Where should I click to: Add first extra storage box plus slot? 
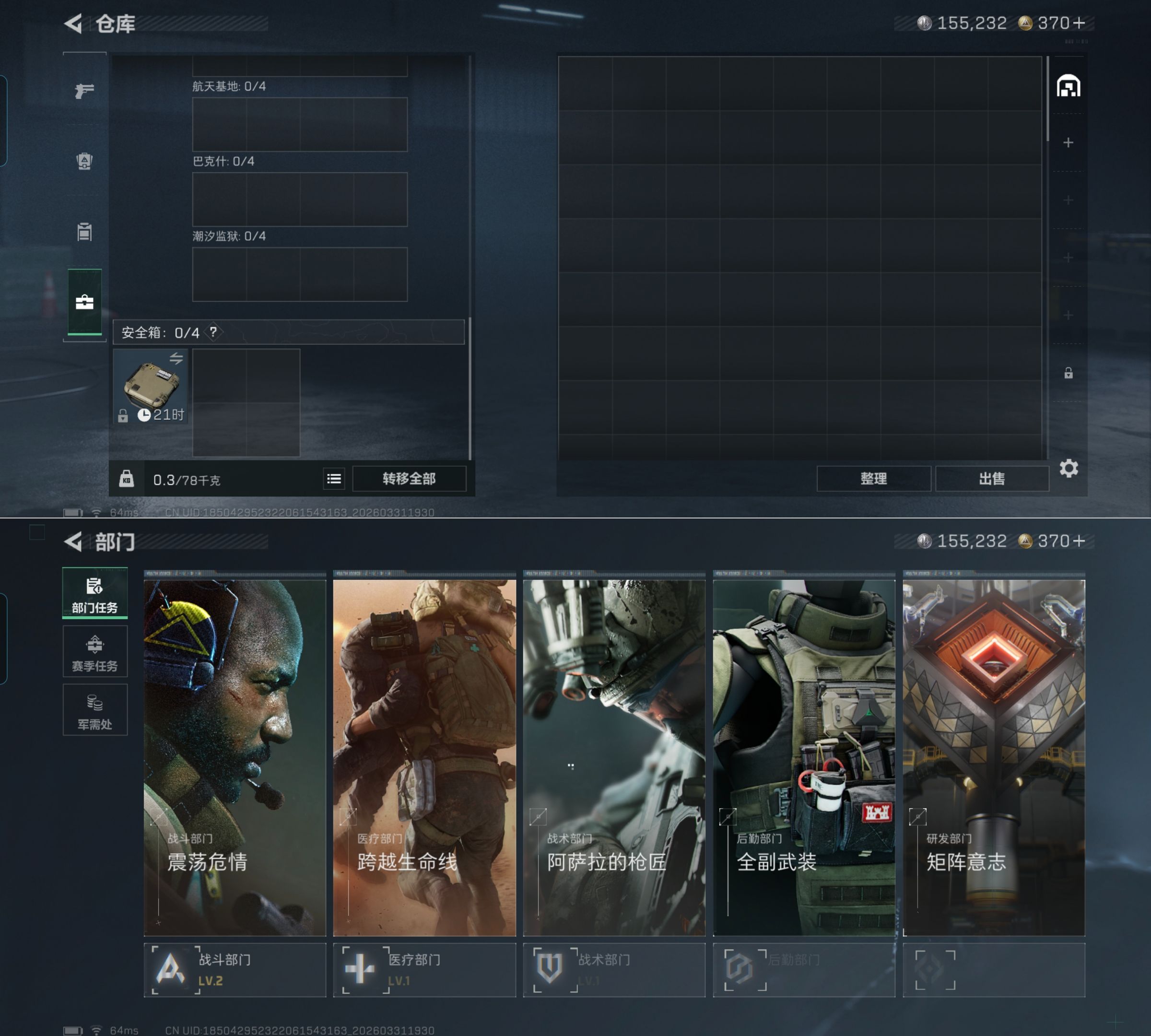click(x=1069, y=142)
